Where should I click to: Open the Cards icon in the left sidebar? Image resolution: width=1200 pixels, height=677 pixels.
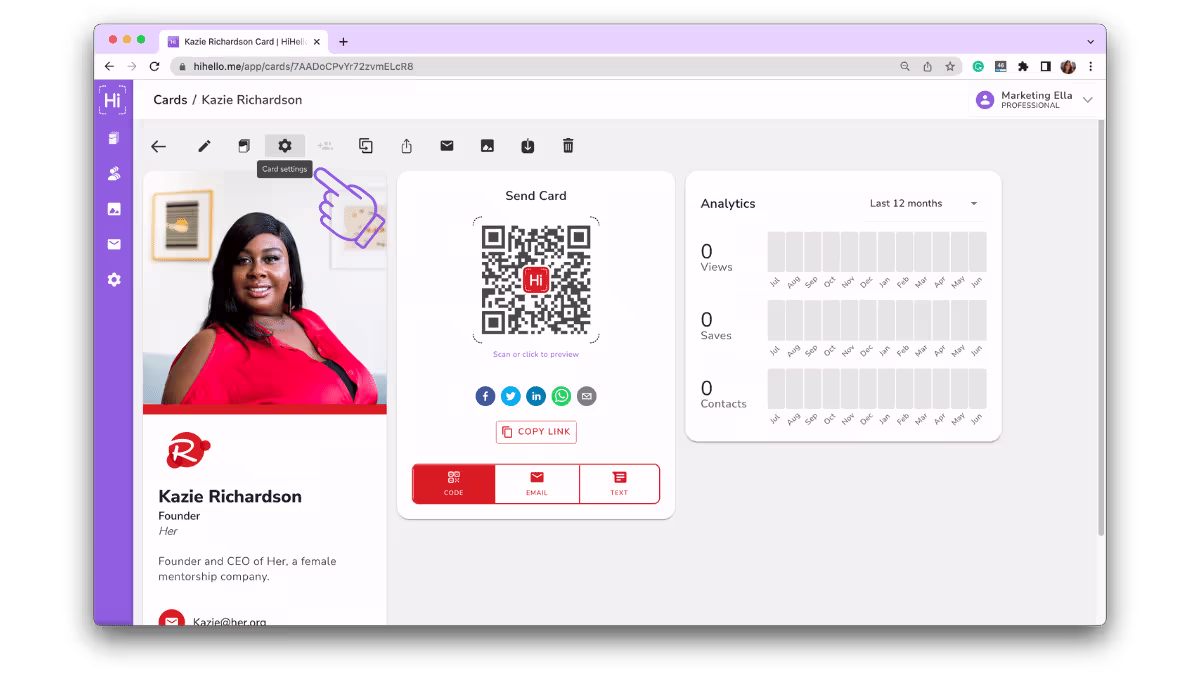point(114,139)
